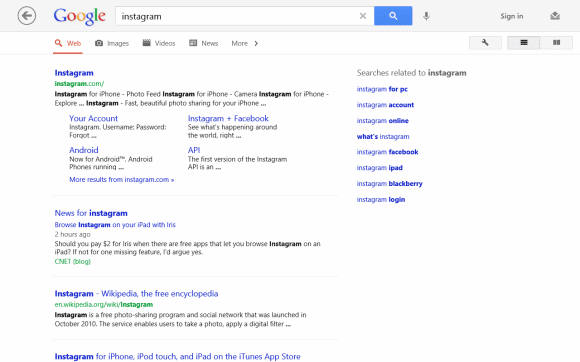Open the More tab
Screen dimensions: 580x362
[239, 44]
